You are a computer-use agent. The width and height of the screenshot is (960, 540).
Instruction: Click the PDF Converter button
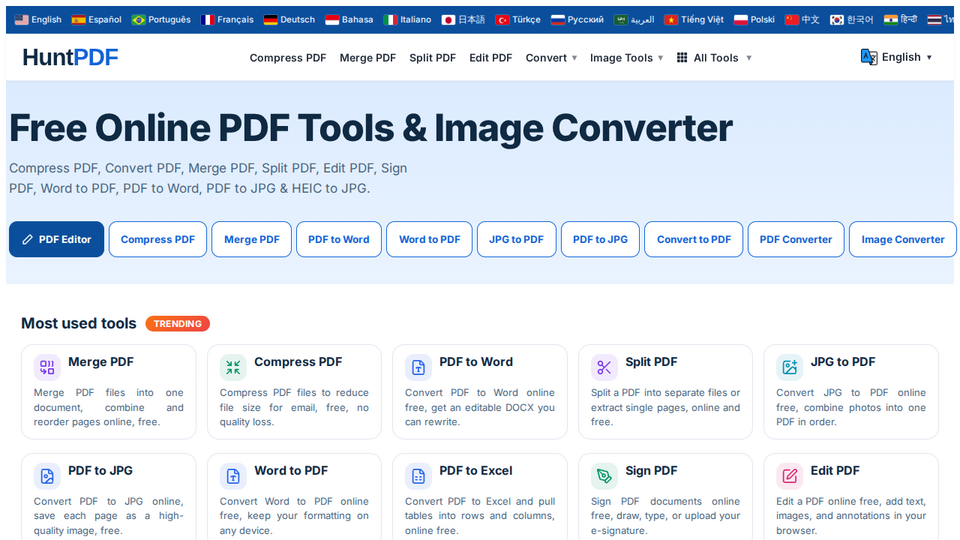click(x=796, y=239)
